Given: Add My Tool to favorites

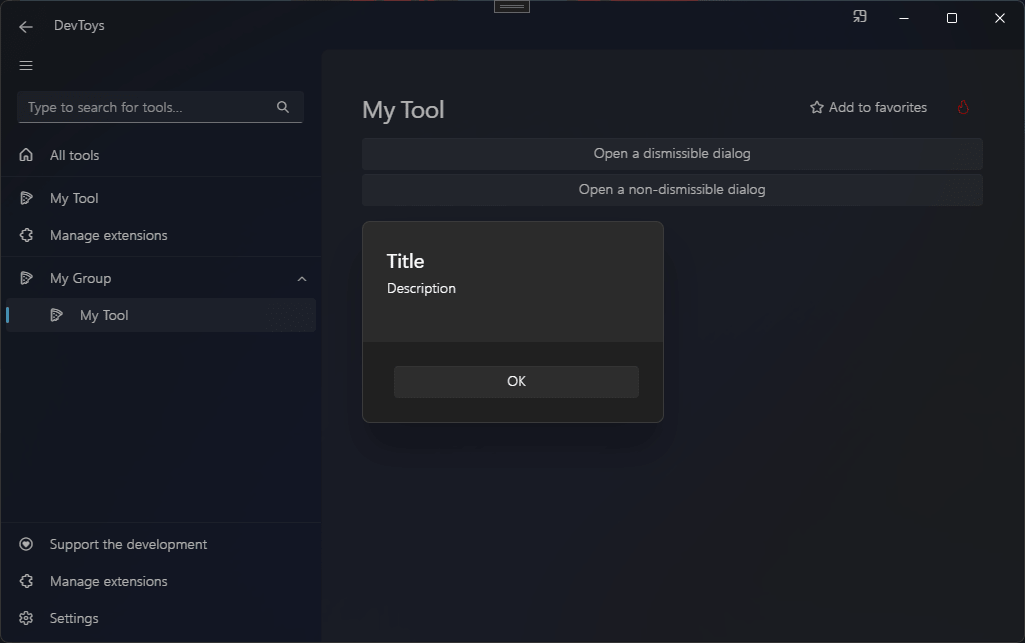Looking at the screenshot, I should pyautogui.click(x=868, y=107).
